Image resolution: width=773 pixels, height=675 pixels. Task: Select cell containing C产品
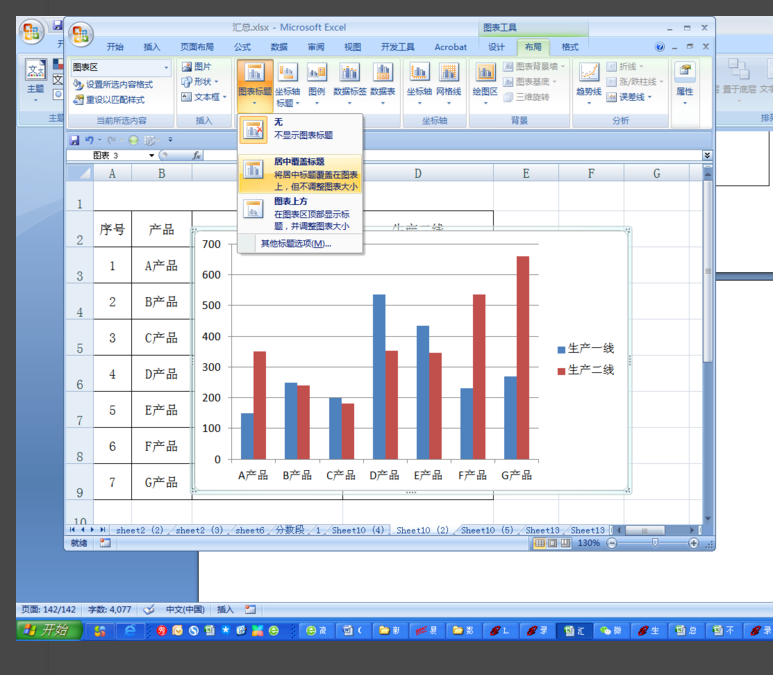tap(161, 338)
